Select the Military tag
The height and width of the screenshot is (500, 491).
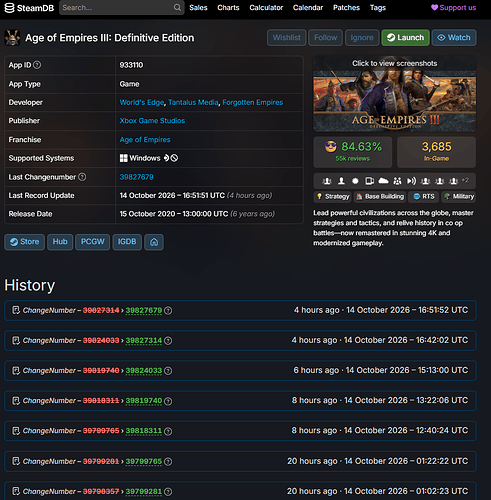459,197
